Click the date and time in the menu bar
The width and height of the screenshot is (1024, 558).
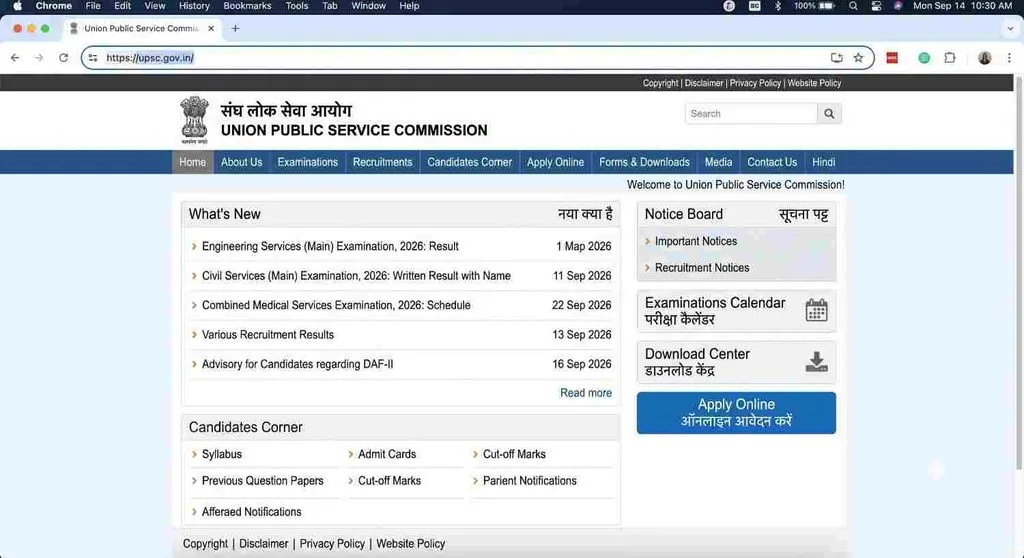962,6
